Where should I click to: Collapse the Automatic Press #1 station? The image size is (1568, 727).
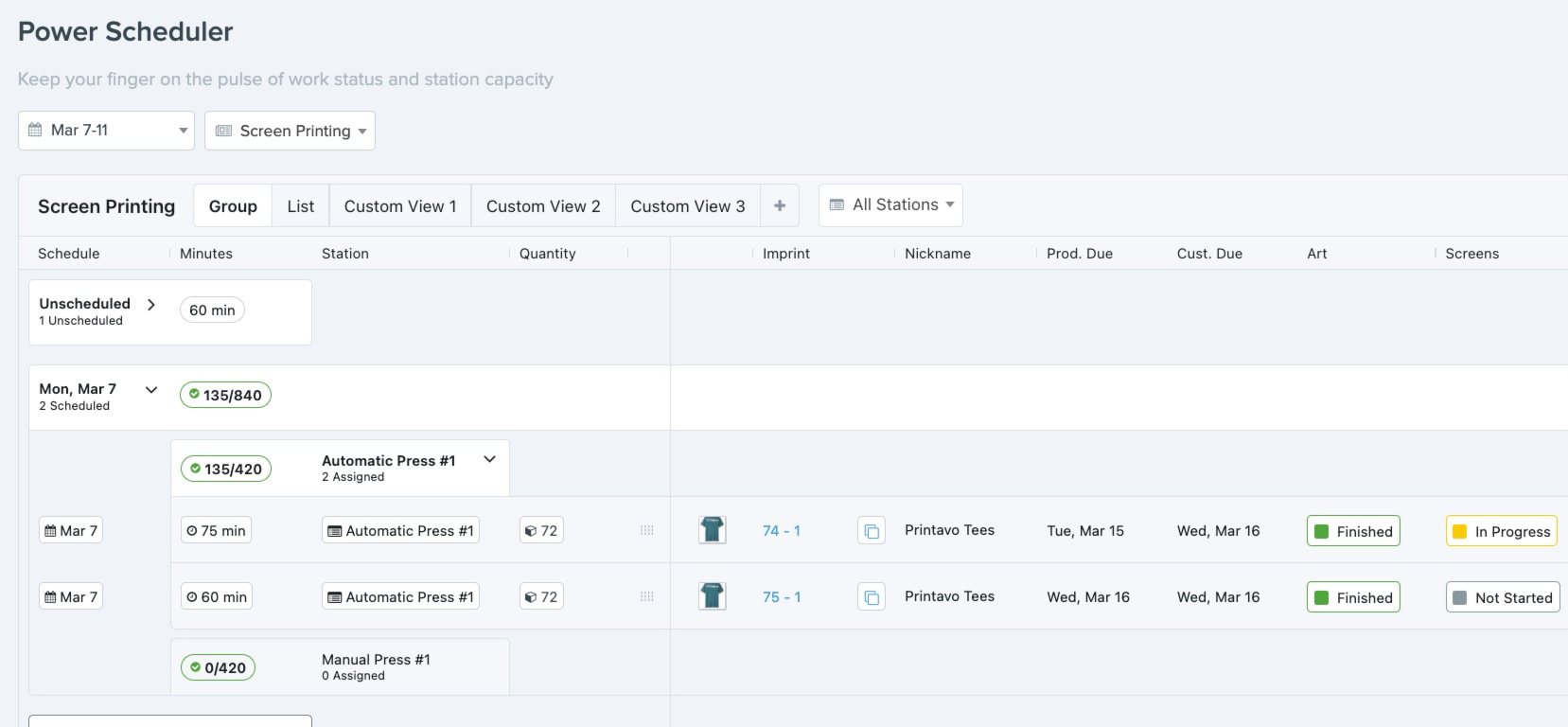click(x=489, y=459)
